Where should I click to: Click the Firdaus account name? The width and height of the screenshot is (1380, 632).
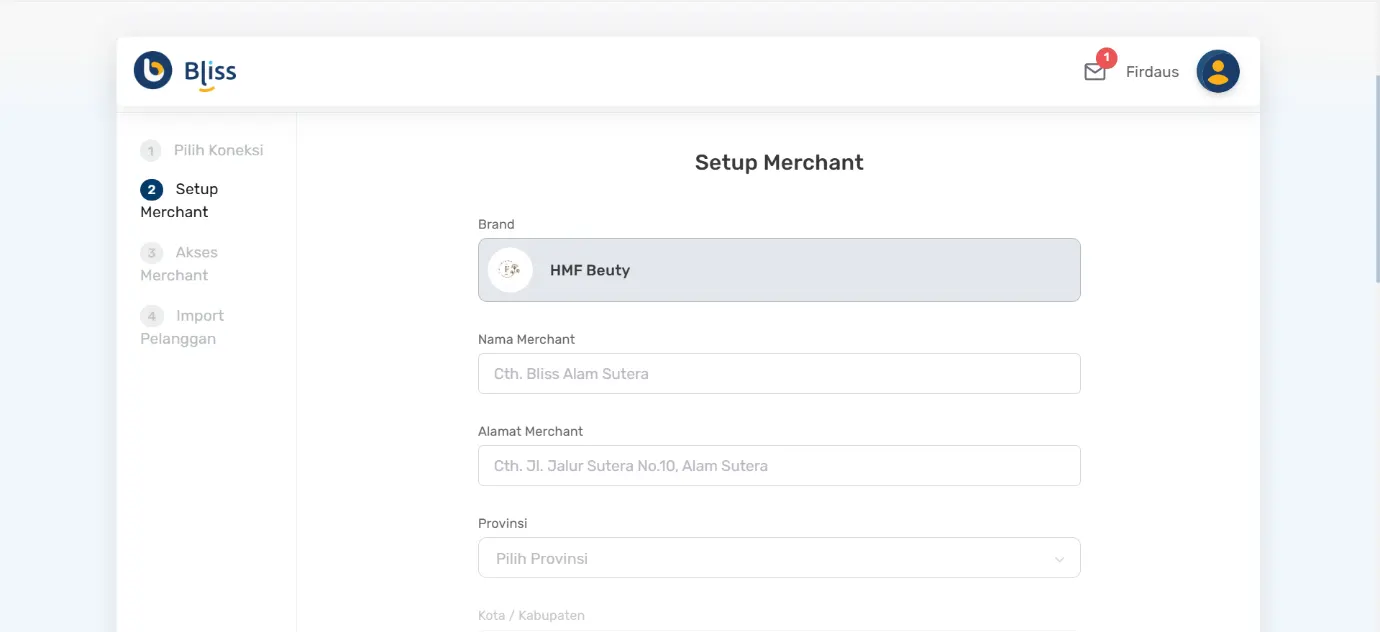(x=1152, y=71)
